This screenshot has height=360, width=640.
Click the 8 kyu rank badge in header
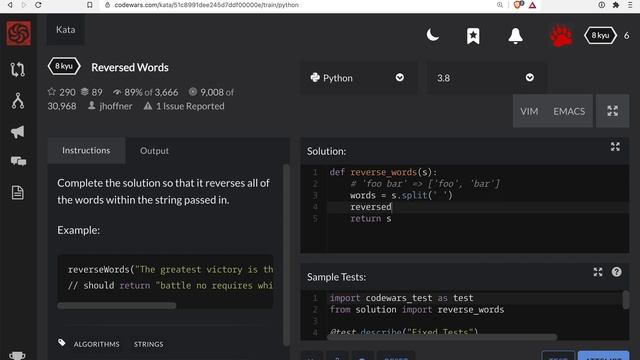tap(600, 36)
